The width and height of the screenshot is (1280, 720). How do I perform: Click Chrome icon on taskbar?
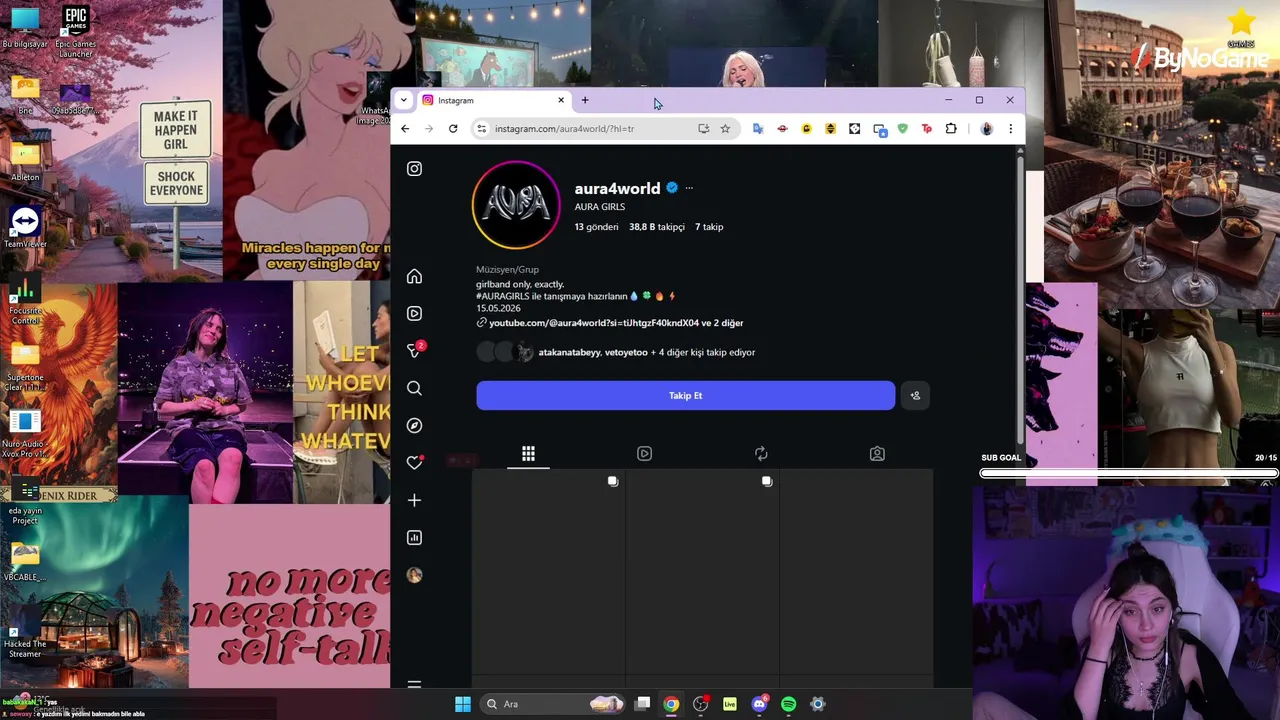671,704
